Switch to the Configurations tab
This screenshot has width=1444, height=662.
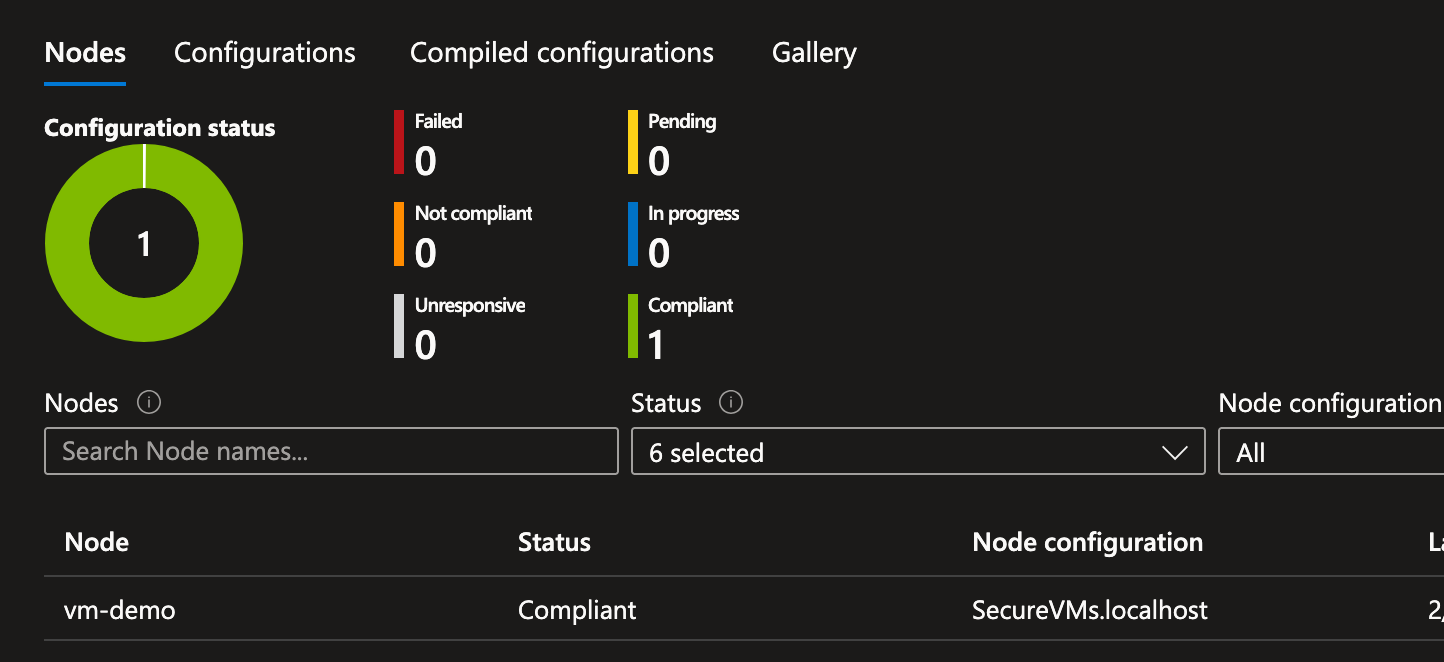tap(264, 52)
